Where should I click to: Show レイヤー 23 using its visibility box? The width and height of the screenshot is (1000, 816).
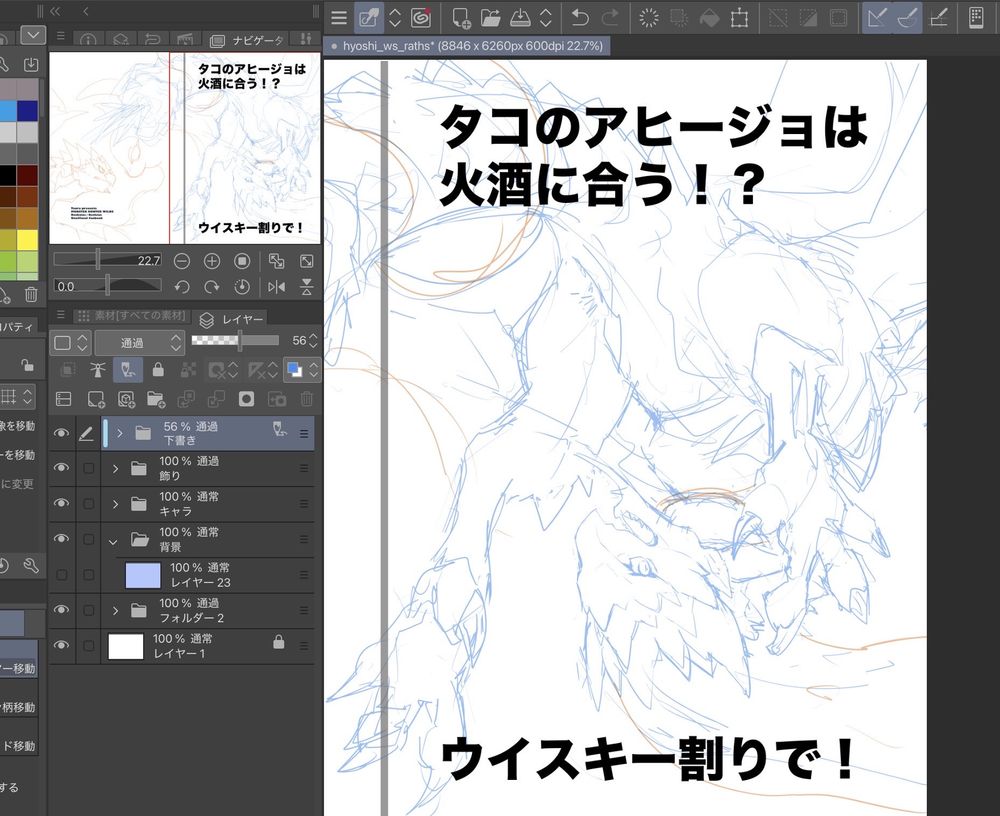click(x=61, y=575)
